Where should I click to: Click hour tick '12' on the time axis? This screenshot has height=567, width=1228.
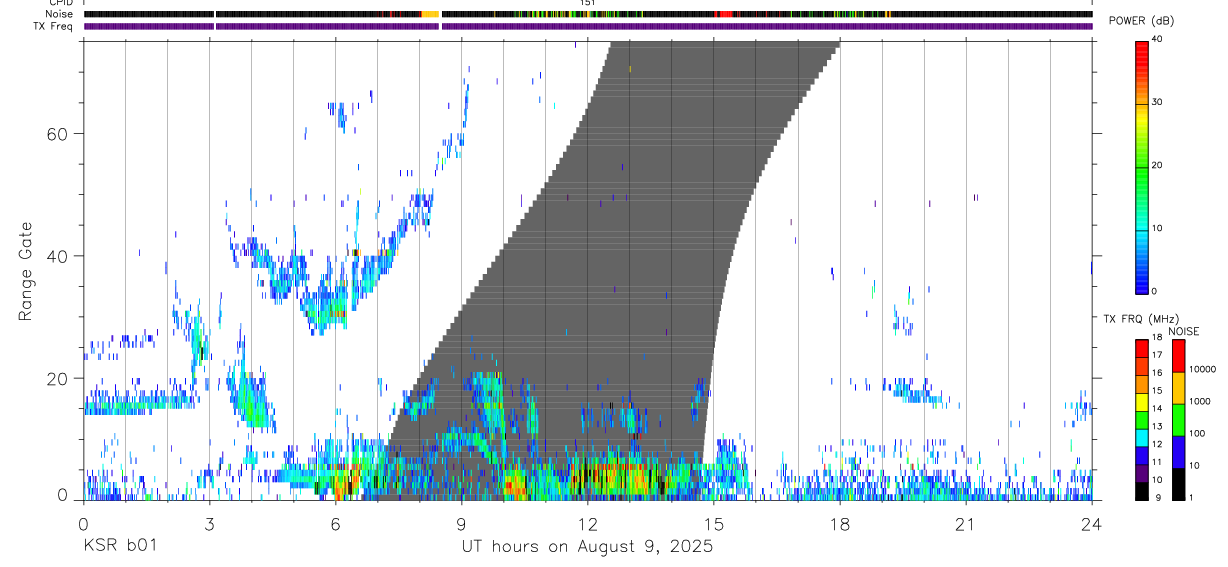click(x=587, y=523)
